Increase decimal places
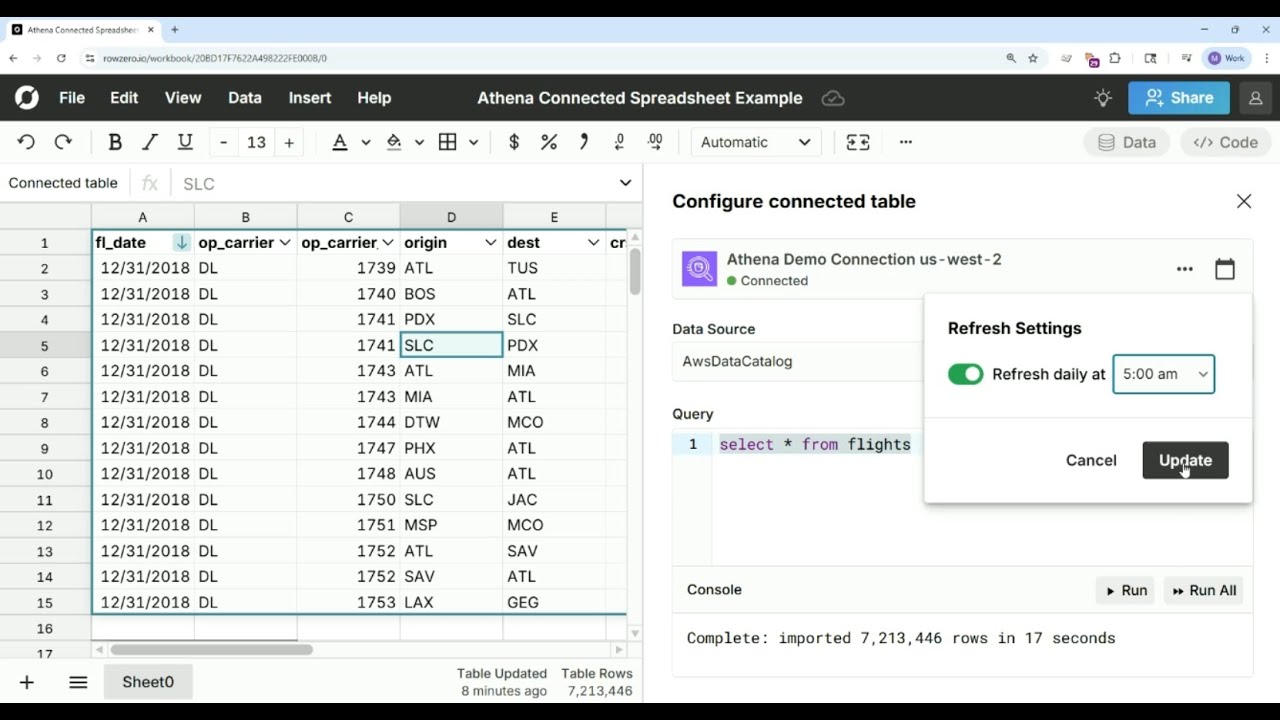This screenshot has width=1280, height=720. [x=655, y=142]
